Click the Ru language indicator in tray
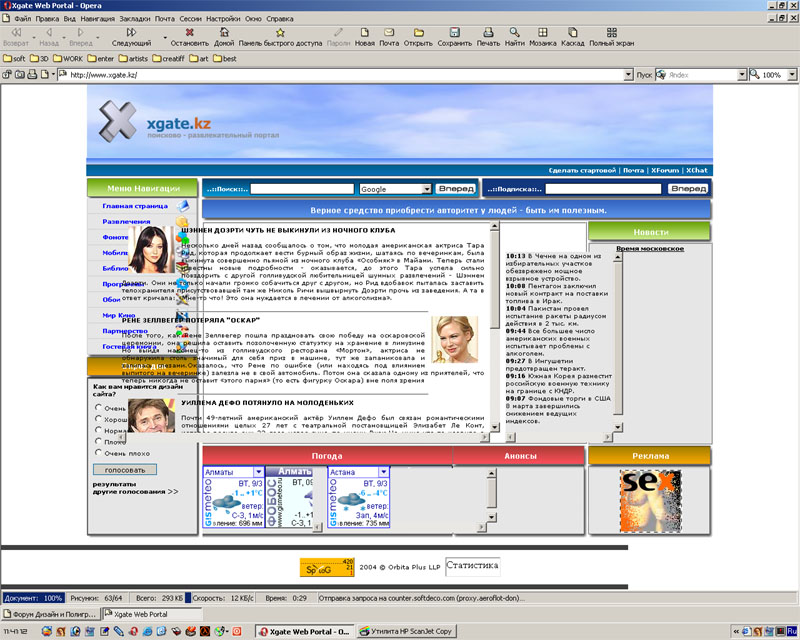 tap(792, 631)
